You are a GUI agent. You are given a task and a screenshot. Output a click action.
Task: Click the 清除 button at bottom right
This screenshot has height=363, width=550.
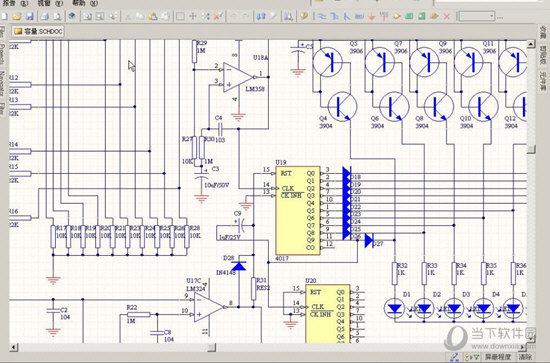tap(525, 357)
